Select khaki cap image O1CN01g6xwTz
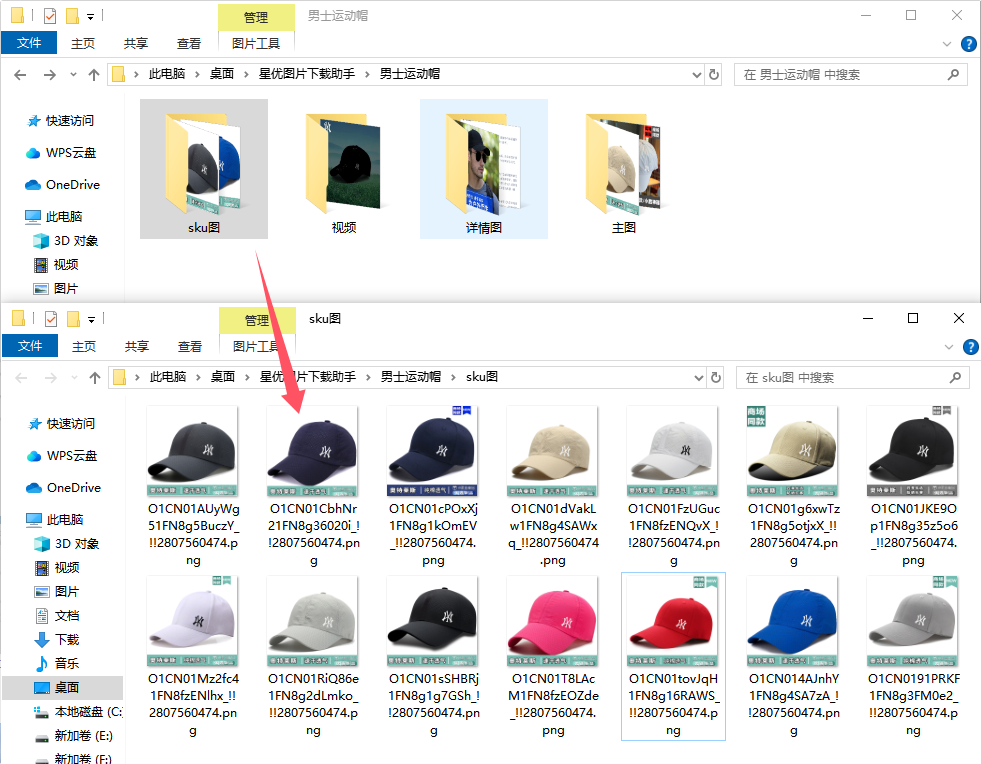The width and height of the screenshot is (981, 764). click(793, 486)
